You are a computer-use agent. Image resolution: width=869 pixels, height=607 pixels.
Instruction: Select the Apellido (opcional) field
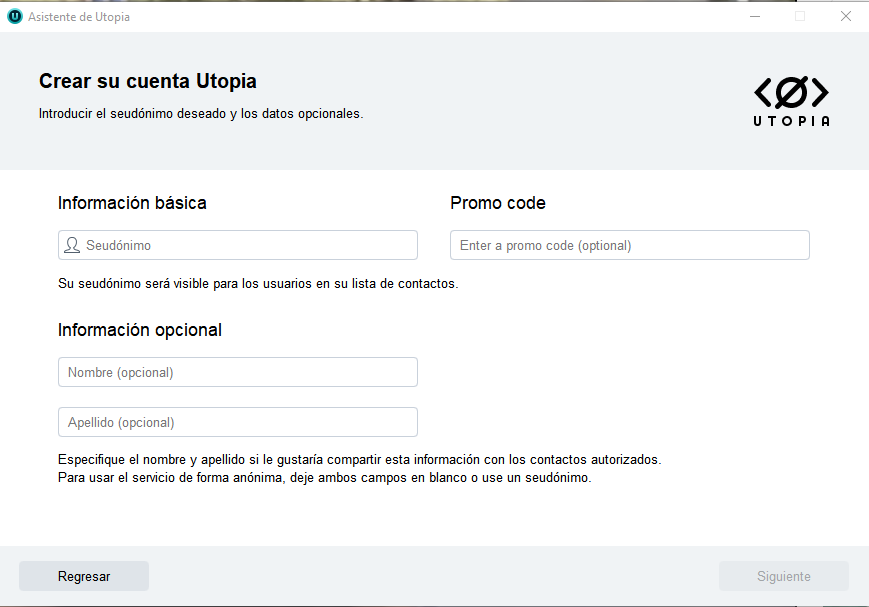[x=238, y=422]
